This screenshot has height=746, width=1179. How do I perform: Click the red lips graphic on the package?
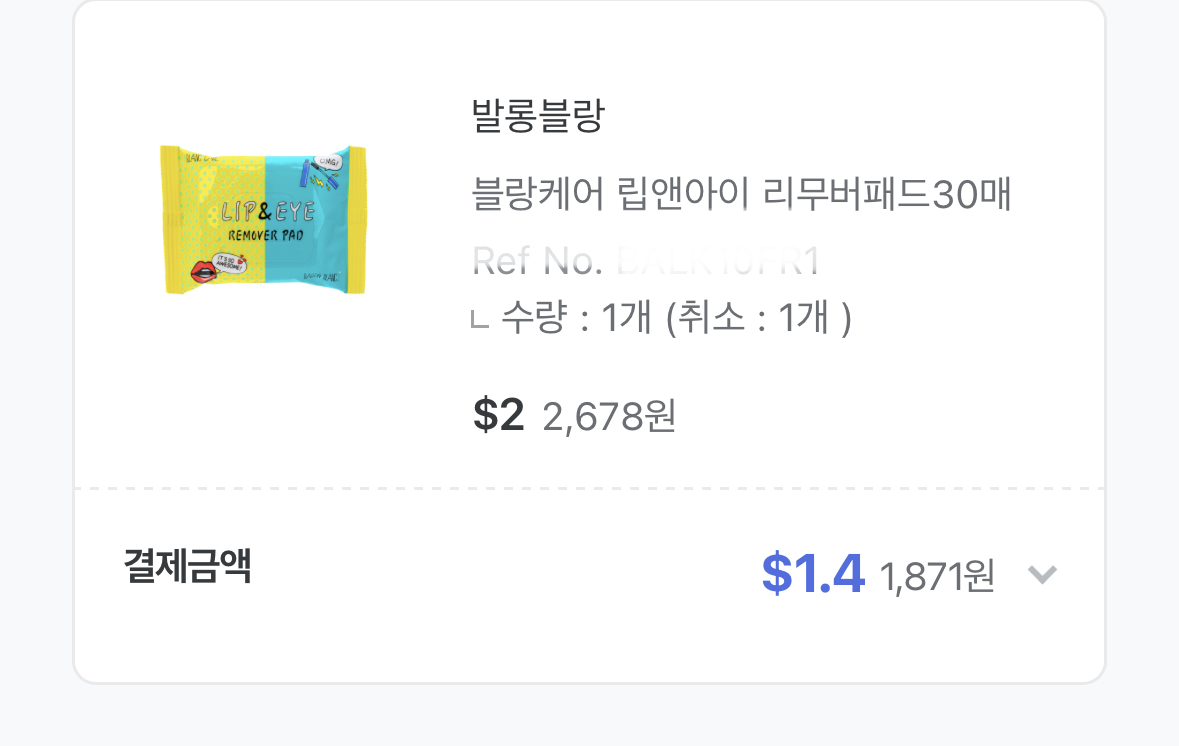tap(202, 270)
